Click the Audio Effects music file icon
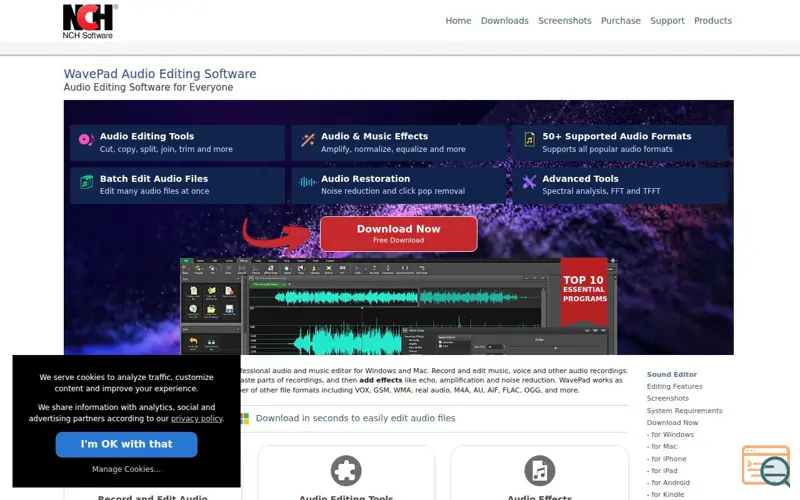The height and width of the screenshot is (500, 800). [x=539, y=470]
